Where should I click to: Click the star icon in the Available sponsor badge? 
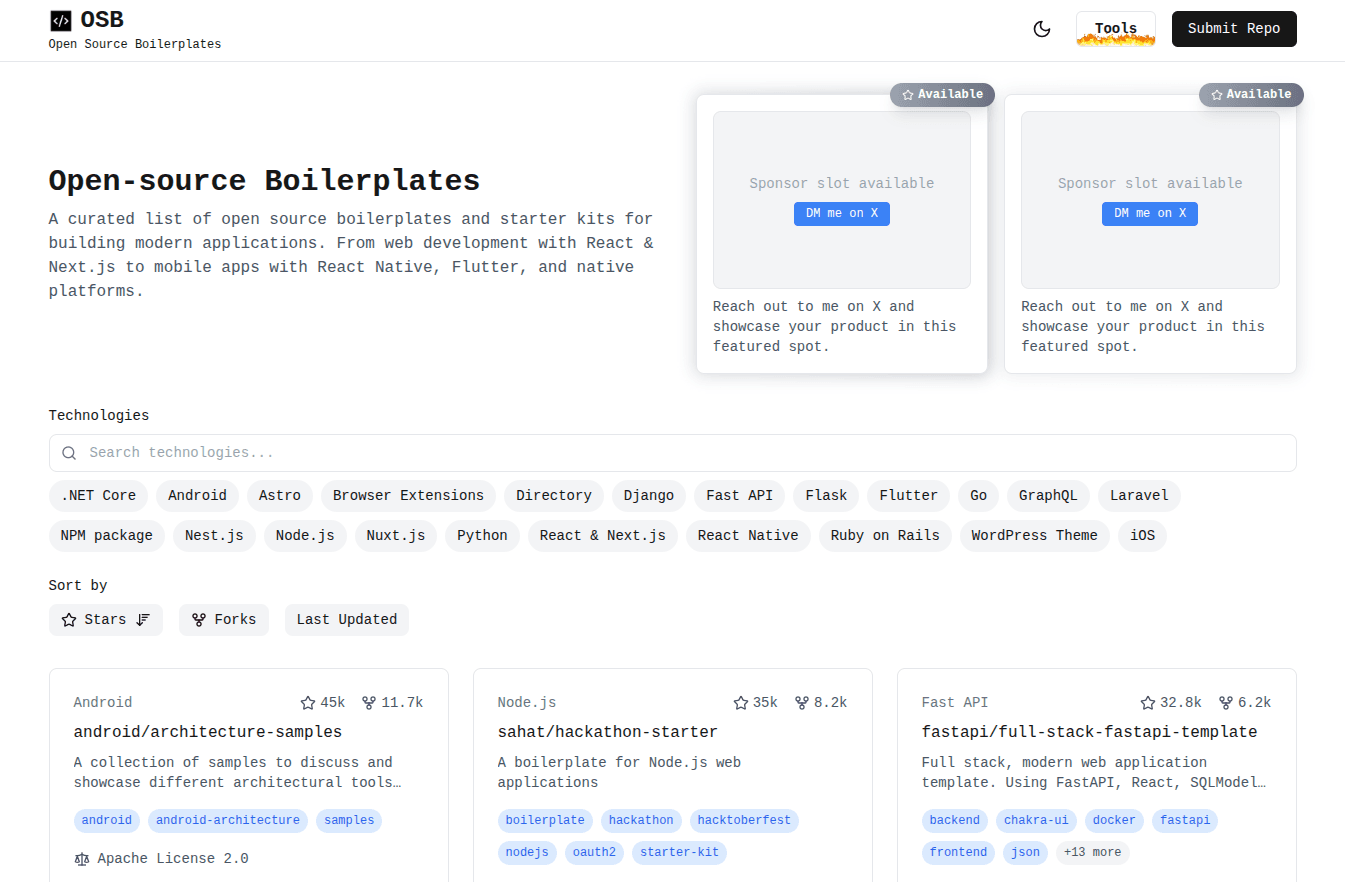click(909, 94)
